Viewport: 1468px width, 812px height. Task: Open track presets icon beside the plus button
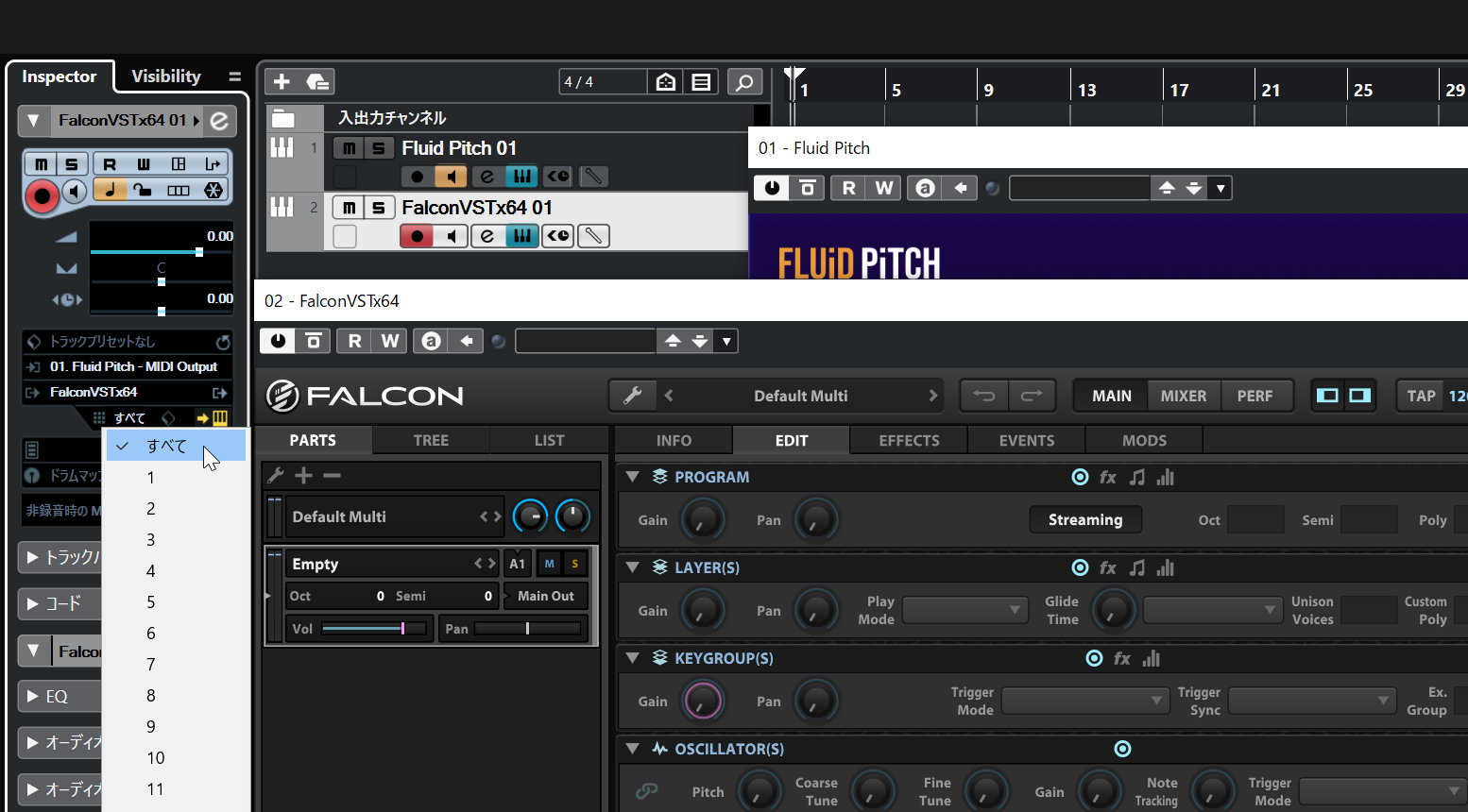(x=317, y=82)
